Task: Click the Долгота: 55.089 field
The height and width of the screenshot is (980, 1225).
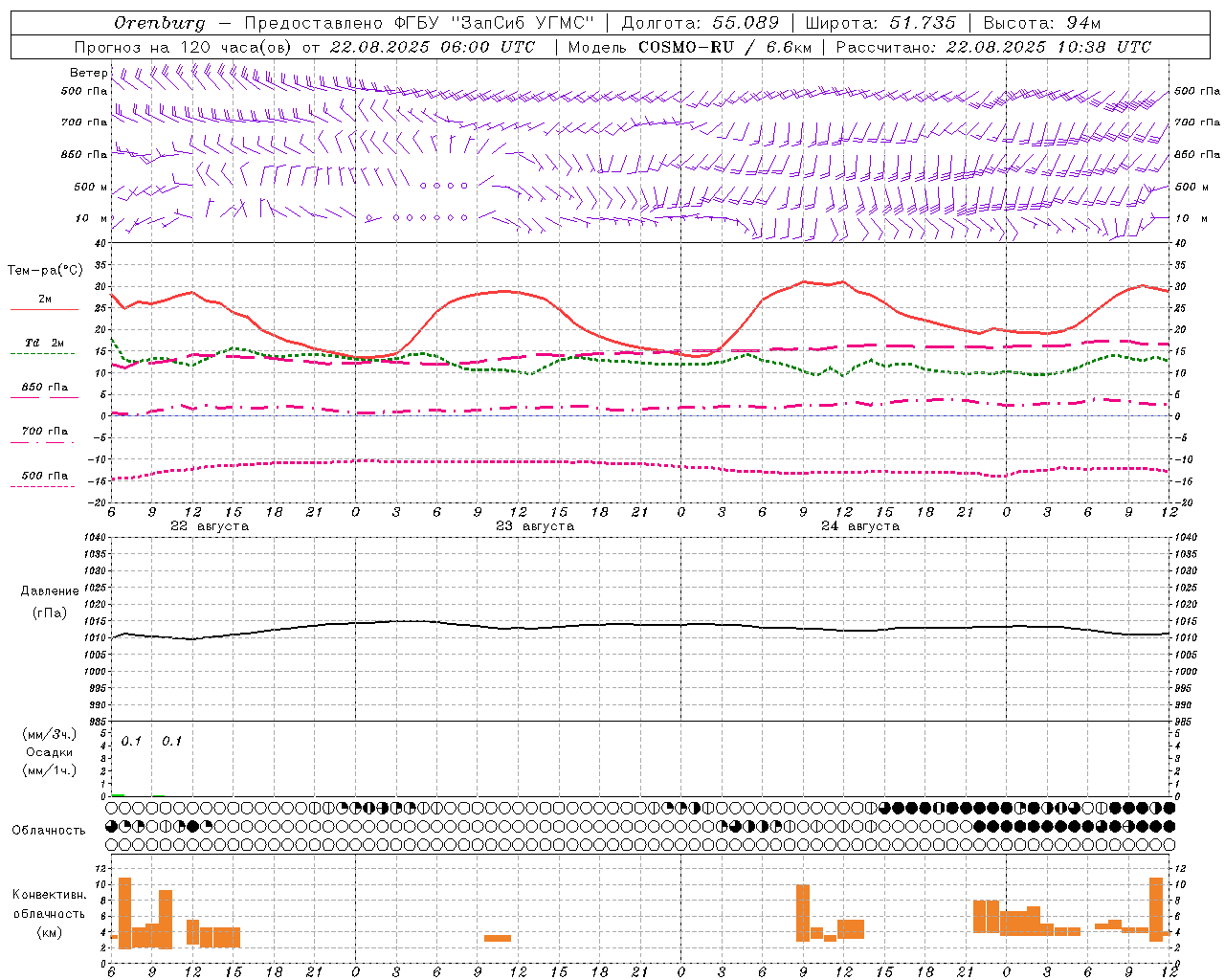Action: pos(701,23)
